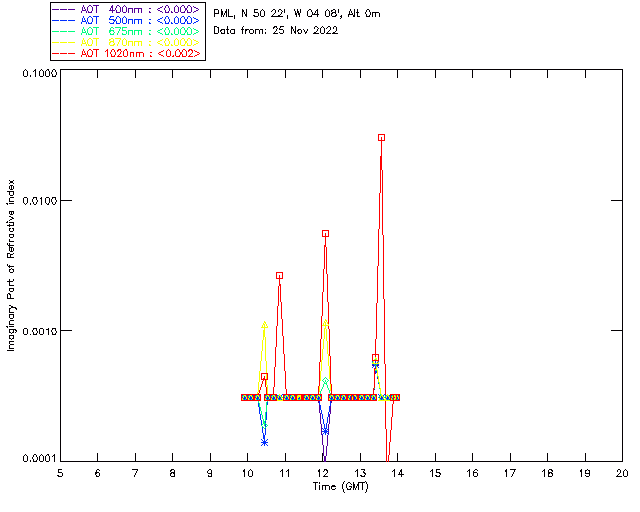Screen dimensions: 640x512
Task: Click the y-axis tick label 0.0001
Action: click(40, 459)
